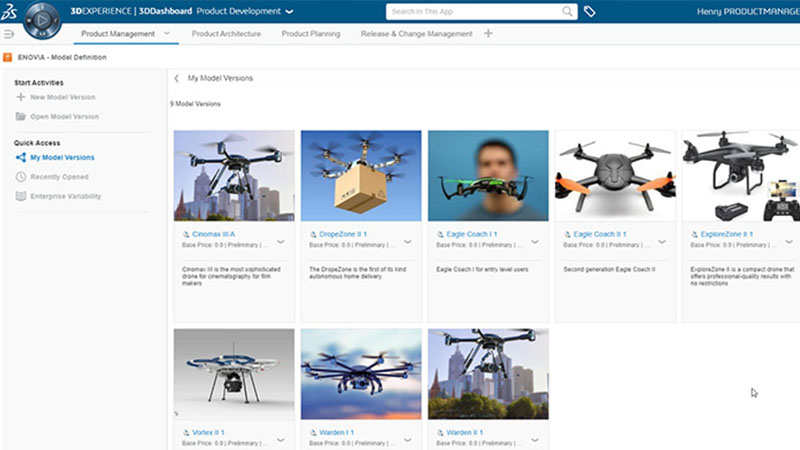Select the DropeZone delivery box drone thumbnail
Screen dimensions: 800x450
coord(361,176)
